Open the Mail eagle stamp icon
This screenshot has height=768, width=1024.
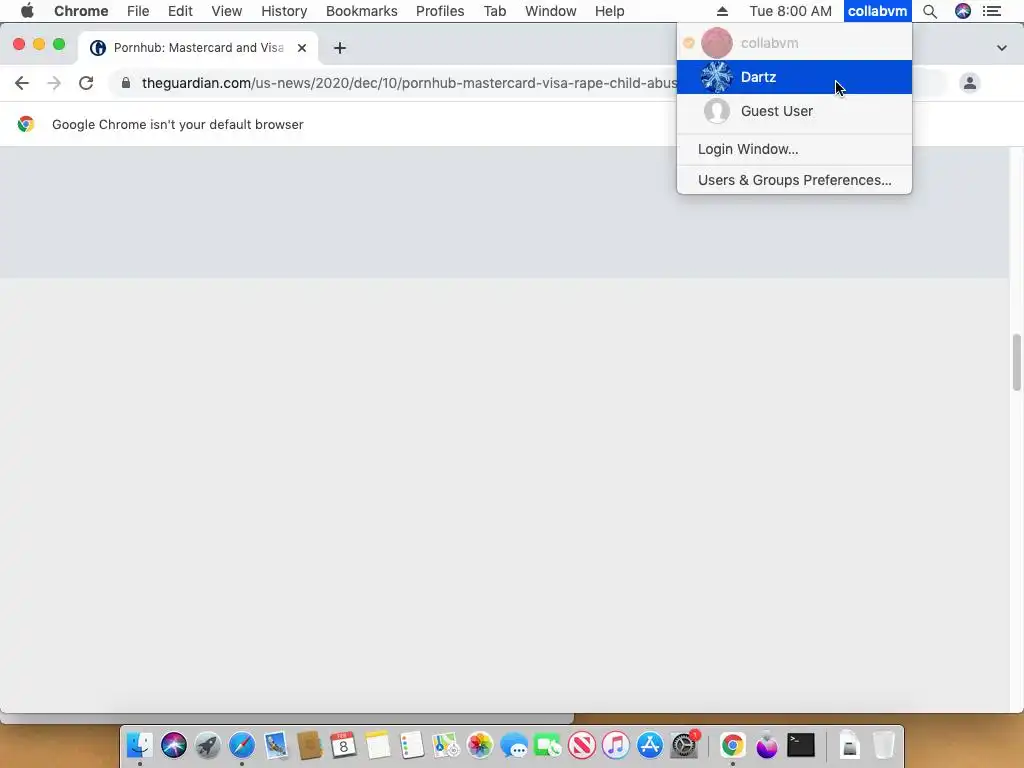(276, 745)
